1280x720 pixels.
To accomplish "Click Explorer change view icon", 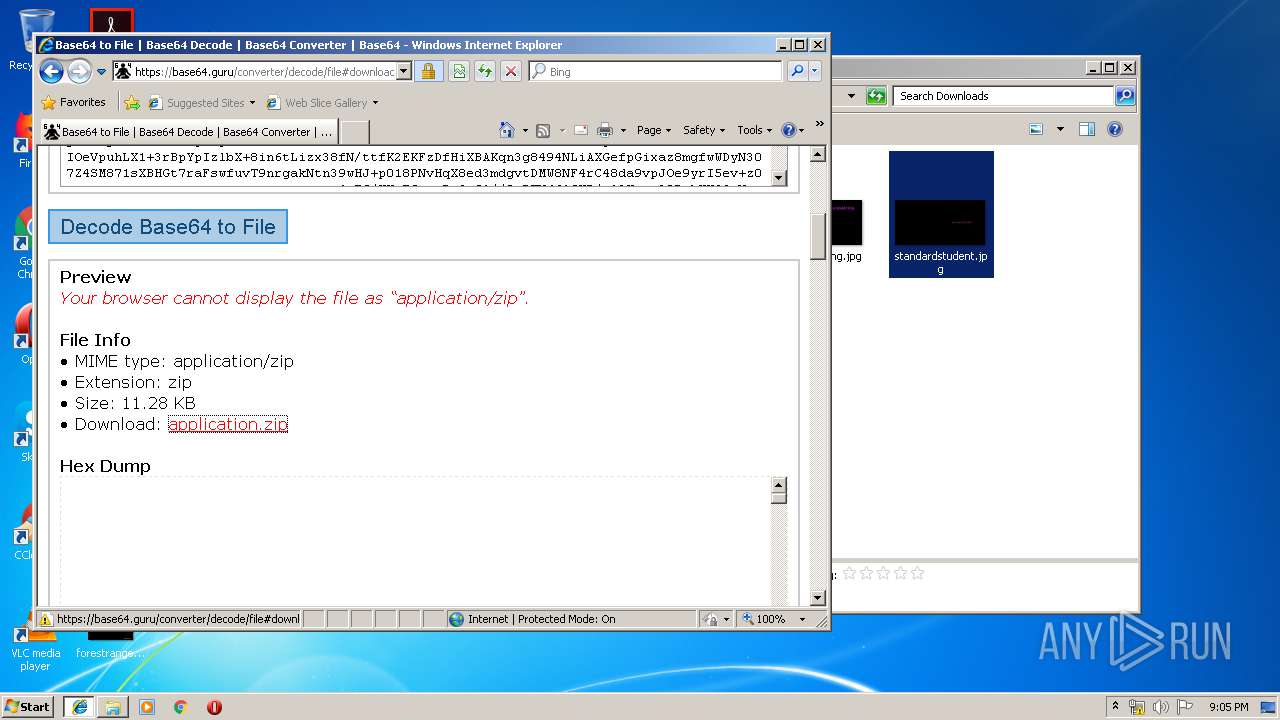I will point(1036,129).
